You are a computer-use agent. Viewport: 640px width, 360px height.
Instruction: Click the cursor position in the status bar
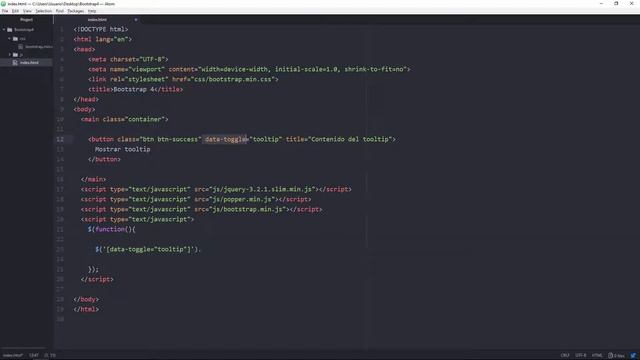[x=34, y=356]
